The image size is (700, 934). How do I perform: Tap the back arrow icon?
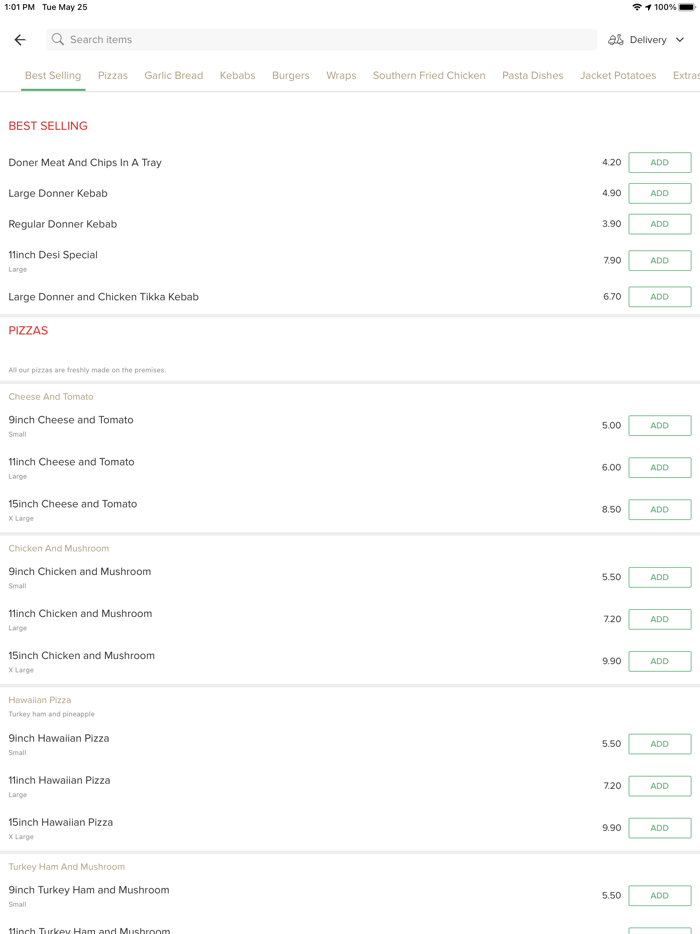[20, 40]
